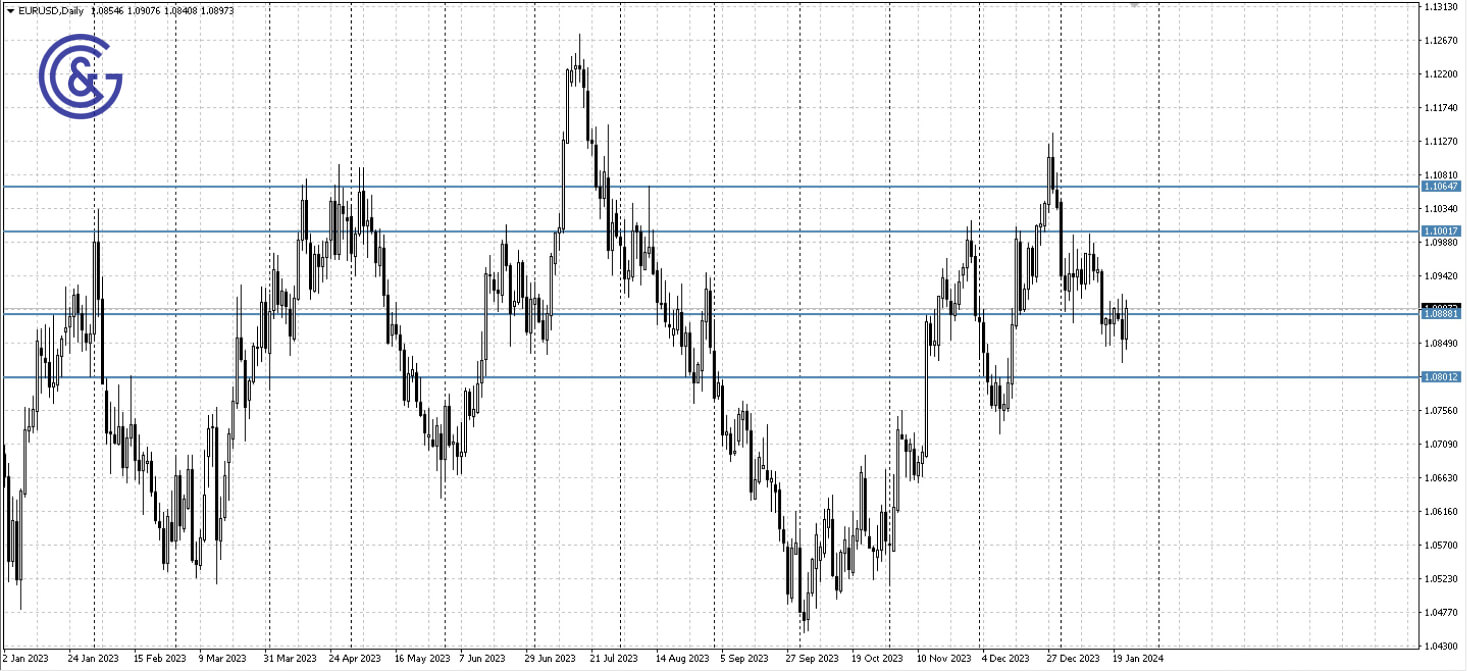The width and height of the screenshot is (1467, 671).
Task: Select the blue G&G logo watermark
Action: click(80, 78)
